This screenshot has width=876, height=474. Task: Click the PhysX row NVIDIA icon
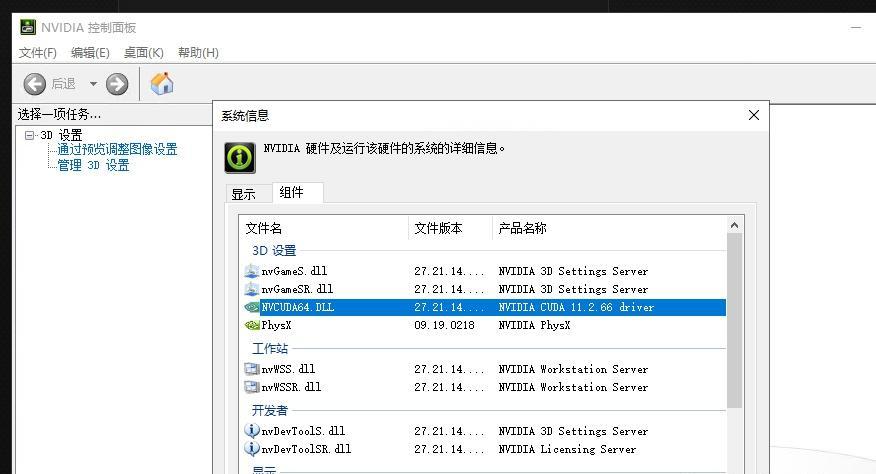252,325
